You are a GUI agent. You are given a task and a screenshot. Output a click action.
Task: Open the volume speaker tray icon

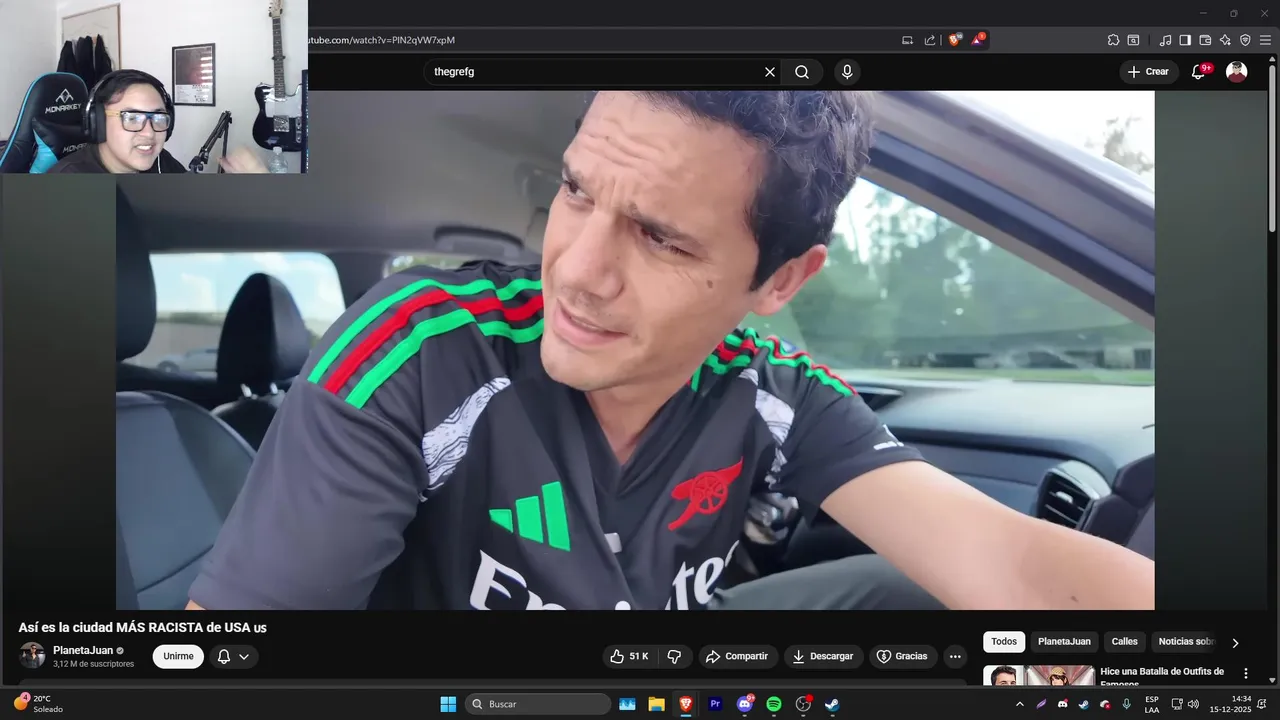[1193, 704]
